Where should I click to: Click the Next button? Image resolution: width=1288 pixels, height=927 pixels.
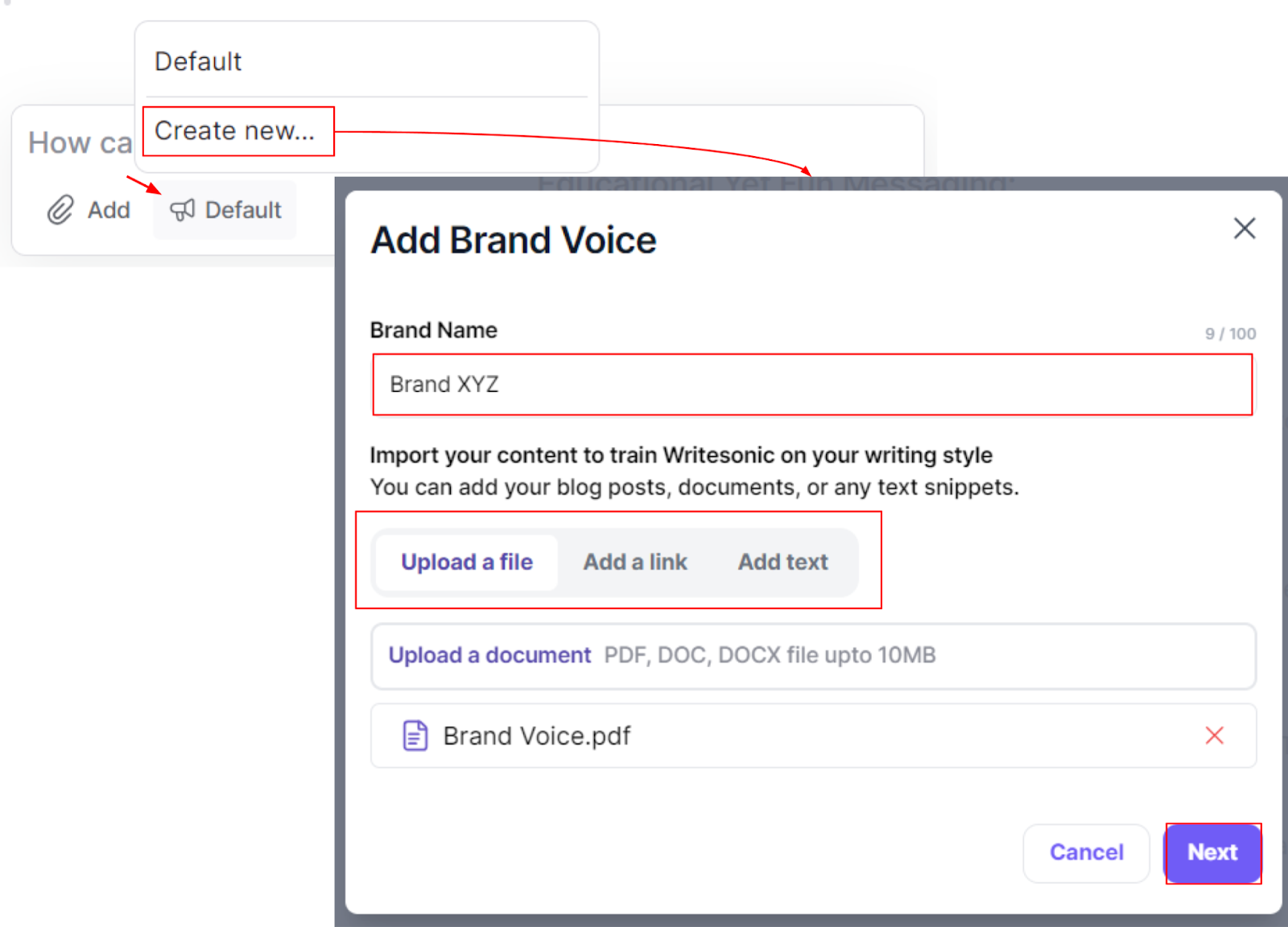1212,853
